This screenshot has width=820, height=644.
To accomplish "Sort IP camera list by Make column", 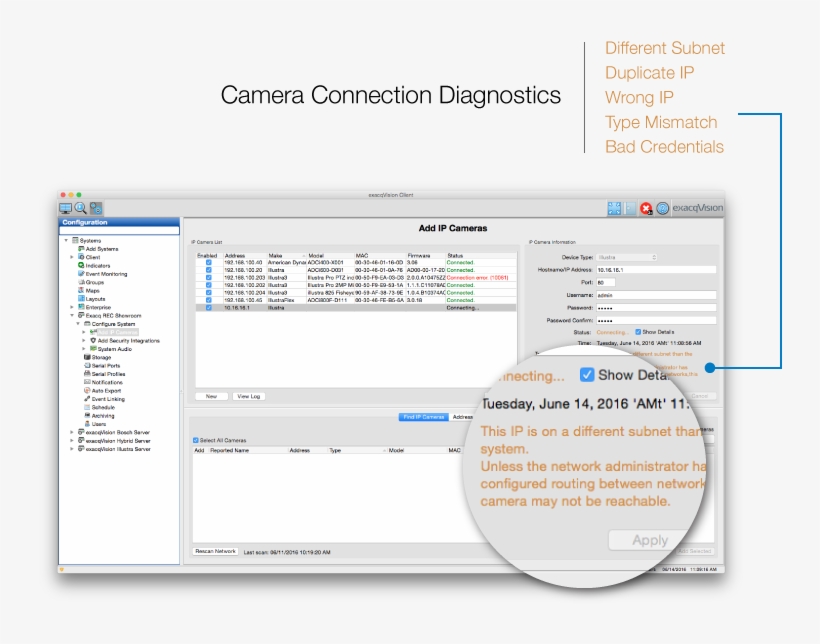I will coord(286,256).
